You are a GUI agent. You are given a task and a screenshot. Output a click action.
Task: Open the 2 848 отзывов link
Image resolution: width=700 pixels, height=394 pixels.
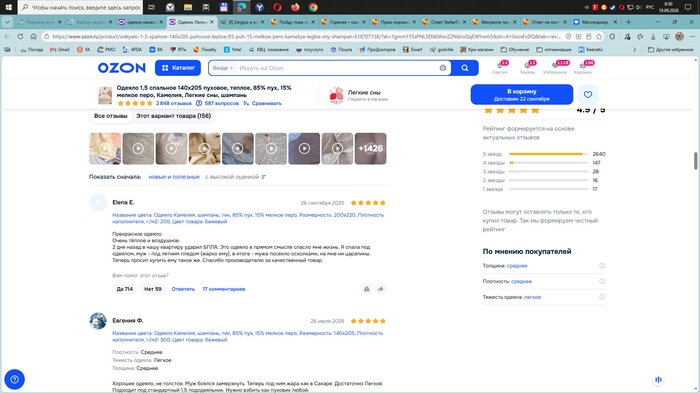[x=173, y=103]
